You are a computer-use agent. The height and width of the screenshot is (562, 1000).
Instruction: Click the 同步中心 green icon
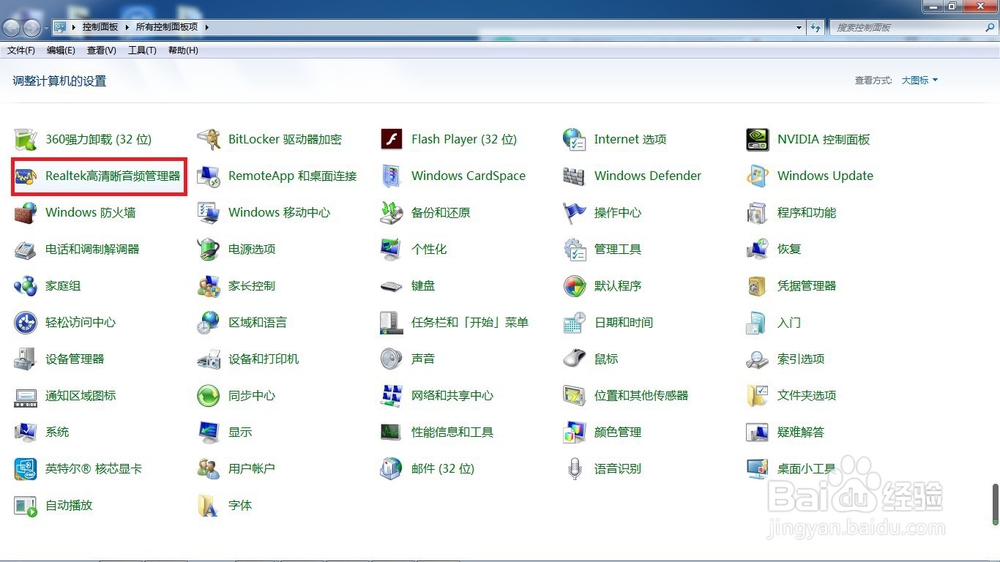209,396
